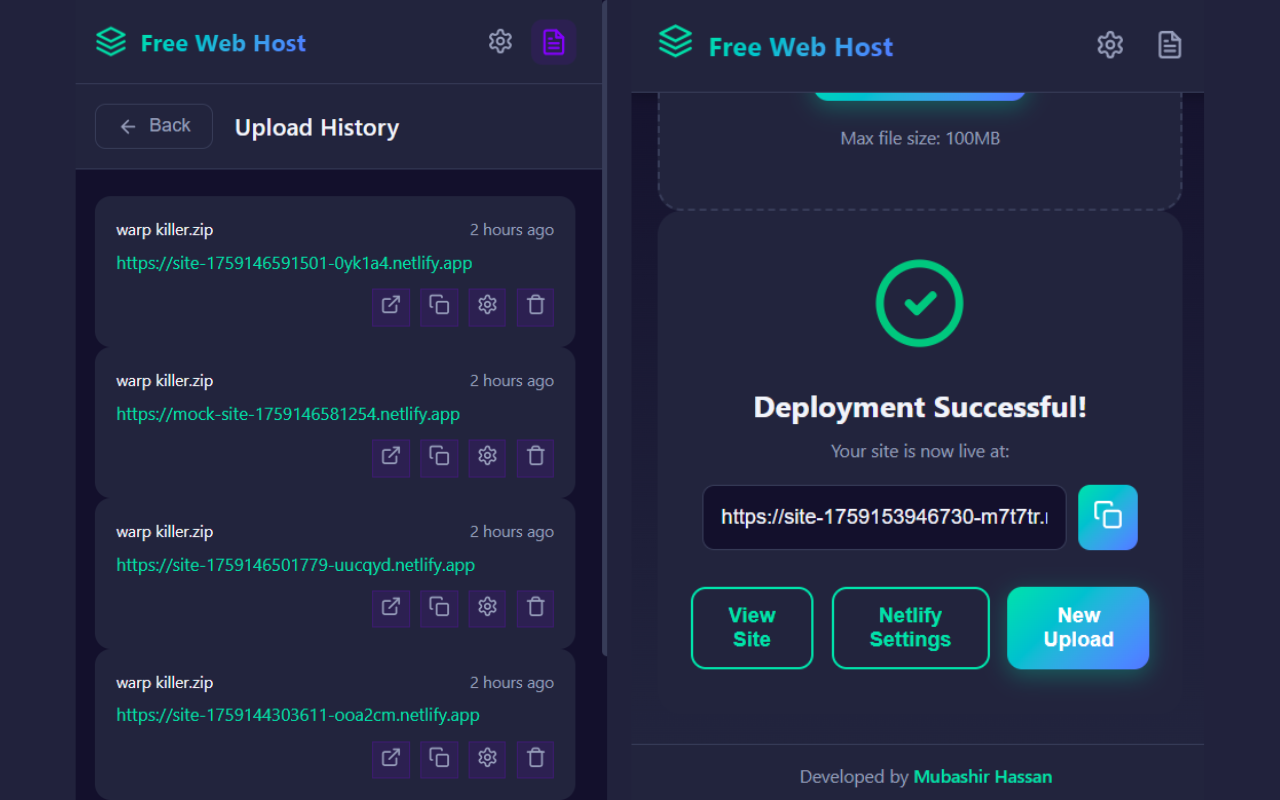Screen dimensions: 1280x800
Task: Follow the mock-site-1759146581254.netlify.app link
Action: (288, 414)
